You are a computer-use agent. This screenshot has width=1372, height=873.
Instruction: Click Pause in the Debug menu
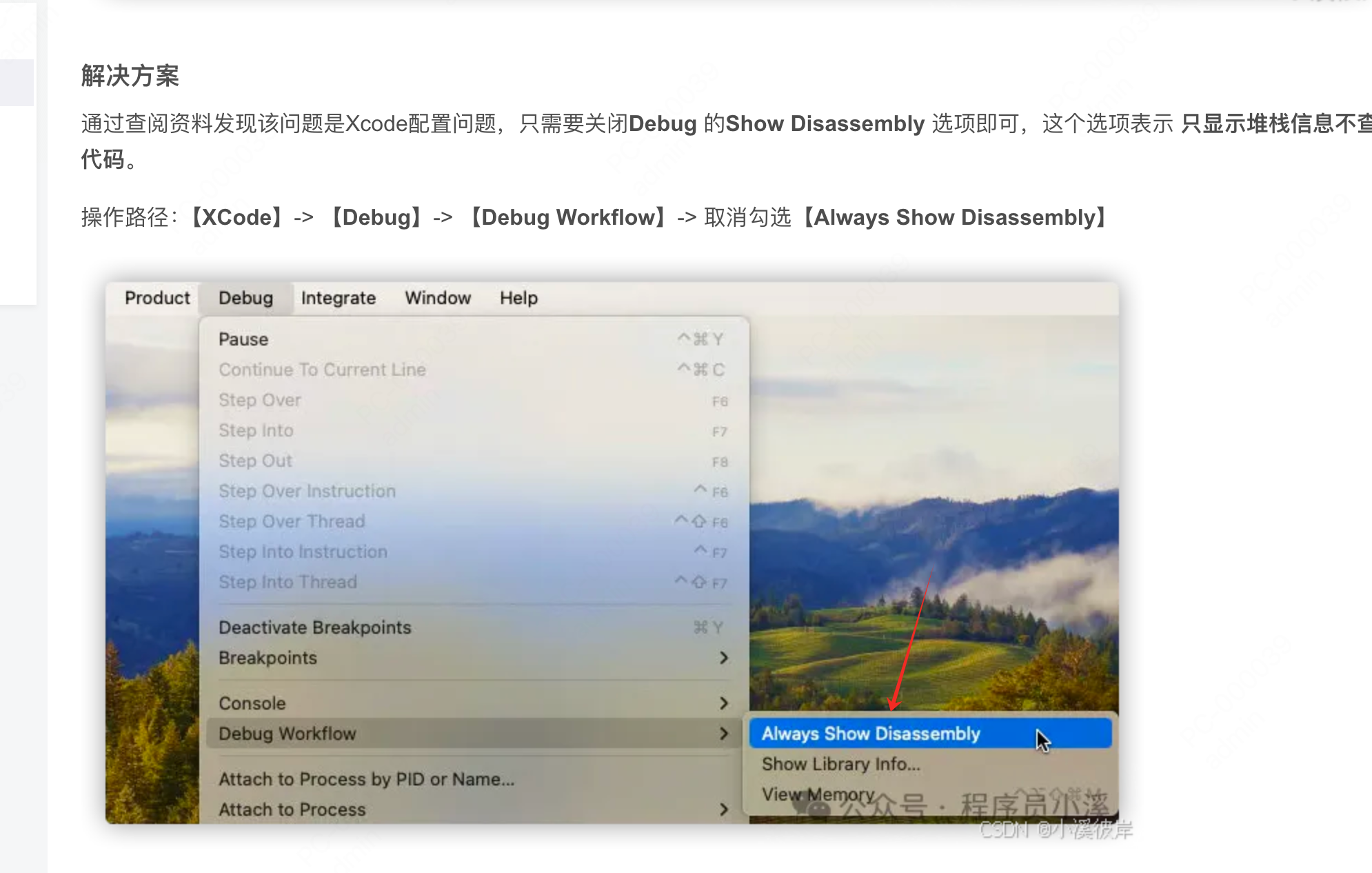[x=243, y=339]
